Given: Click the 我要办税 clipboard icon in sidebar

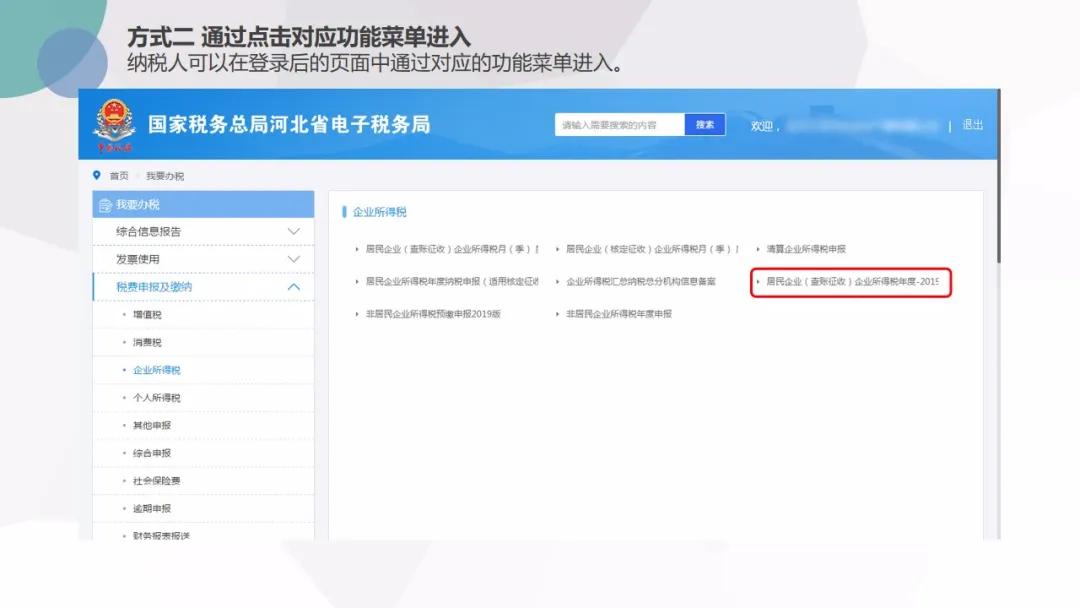Looking at the screenshot, I should point(105,204).
